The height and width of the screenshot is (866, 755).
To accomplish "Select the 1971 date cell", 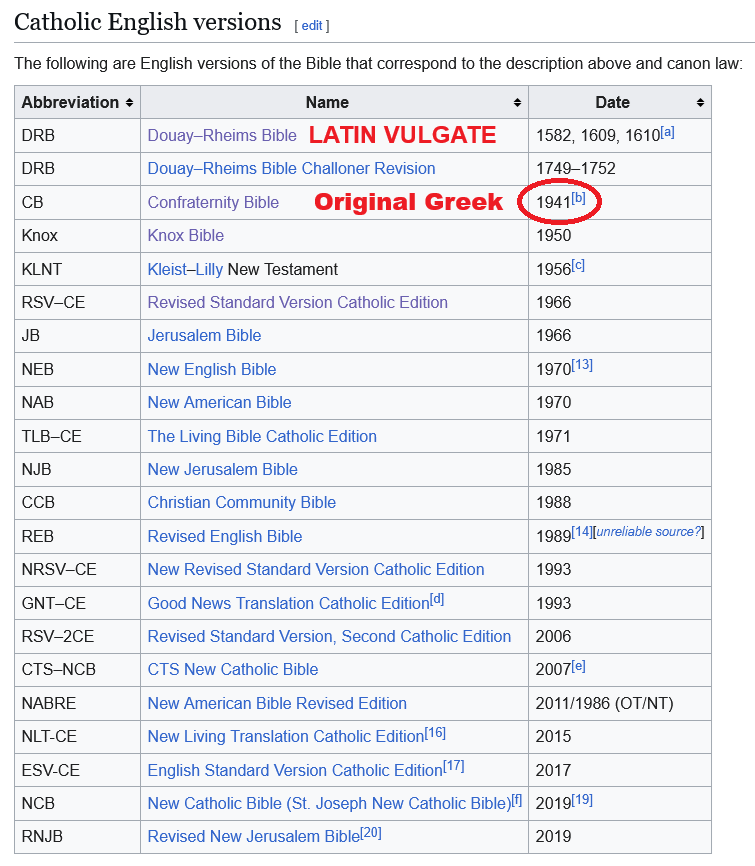I will [620, 436].
